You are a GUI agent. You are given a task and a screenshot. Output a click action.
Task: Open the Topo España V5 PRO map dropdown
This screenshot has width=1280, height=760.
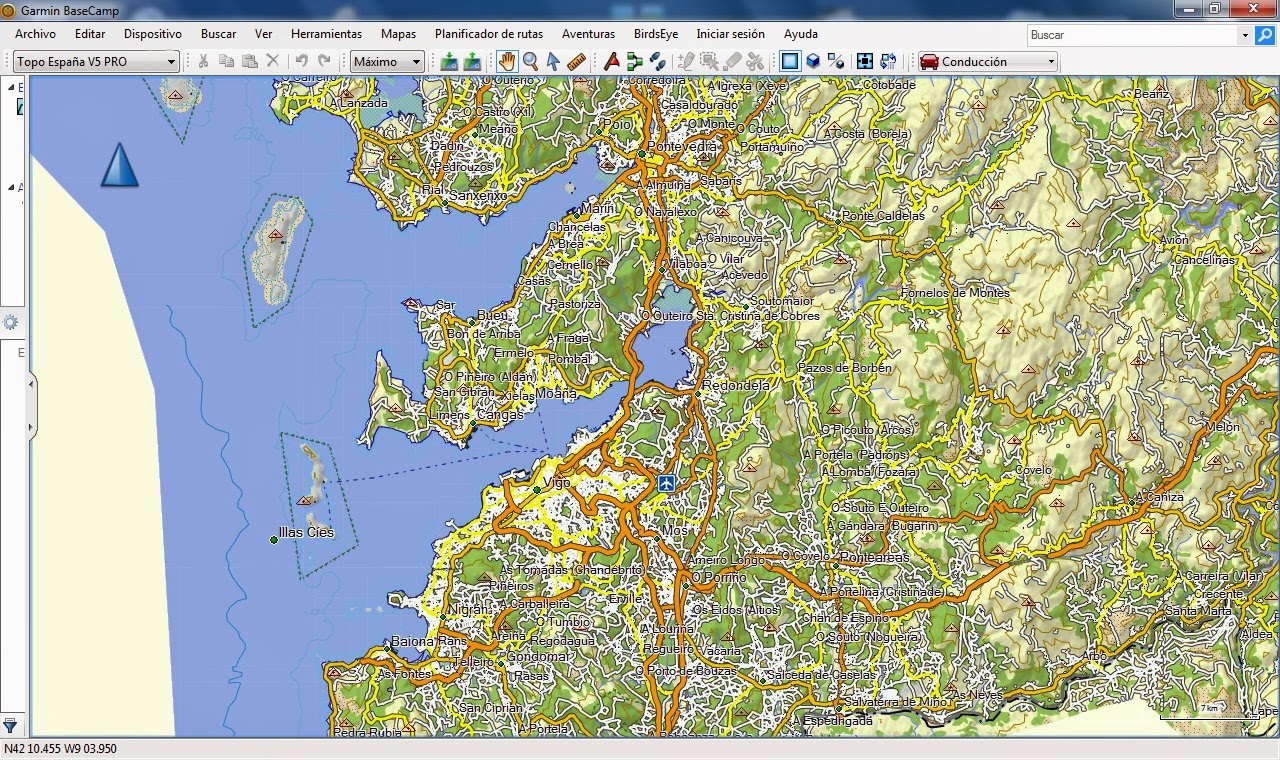coord(97,61)
